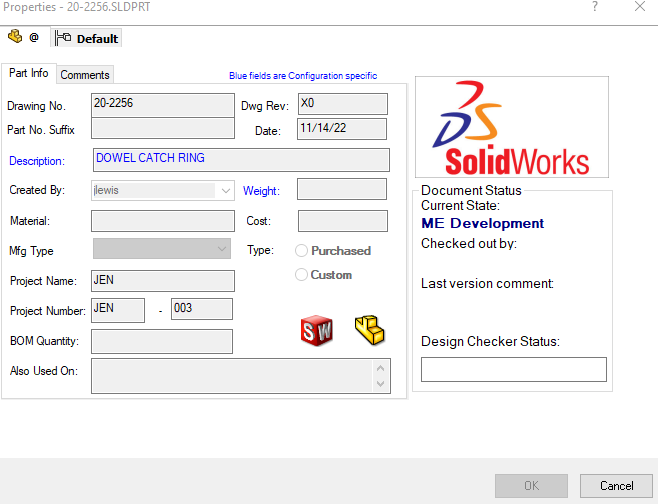The height and width of the screenshot is (504, 658).
Task: Click the blue Weight: label
Action: pos(261,191)
